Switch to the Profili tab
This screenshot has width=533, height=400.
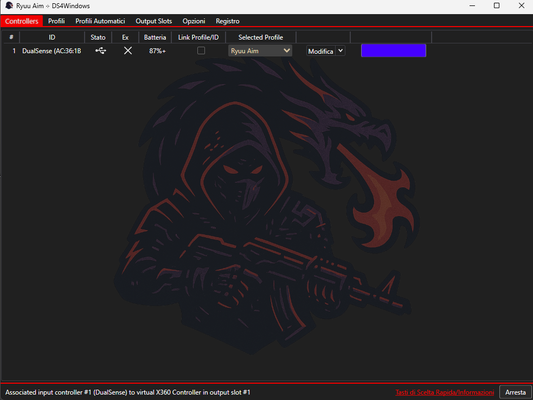click(x=56, y=21)
